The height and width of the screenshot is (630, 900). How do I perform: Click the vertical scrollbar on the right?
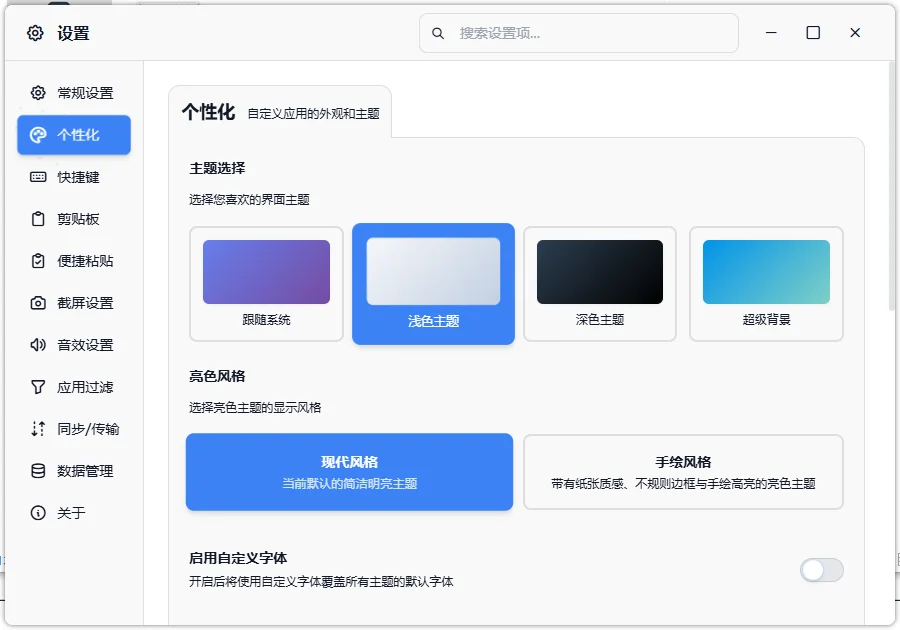[891, 186]
